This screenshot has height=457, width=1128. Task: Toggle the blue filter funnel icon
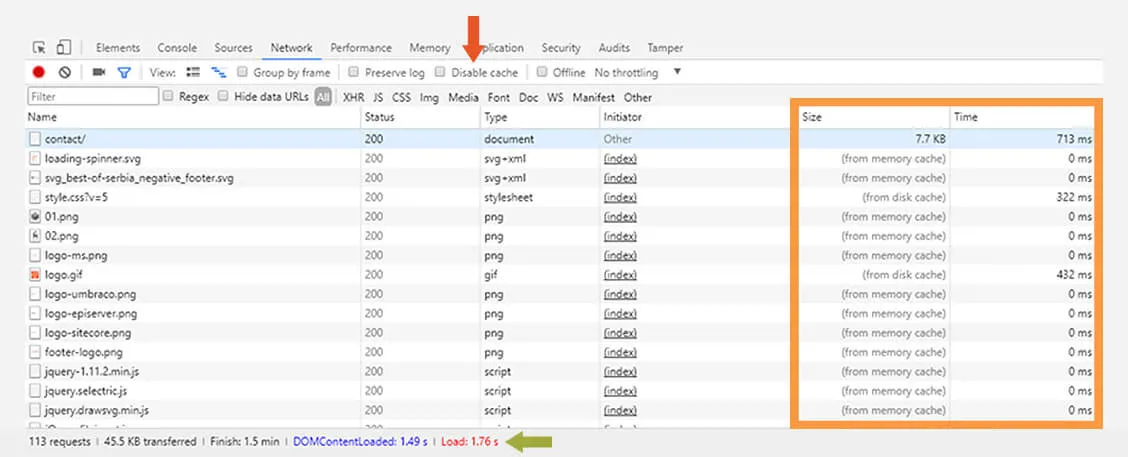point(124,73)
